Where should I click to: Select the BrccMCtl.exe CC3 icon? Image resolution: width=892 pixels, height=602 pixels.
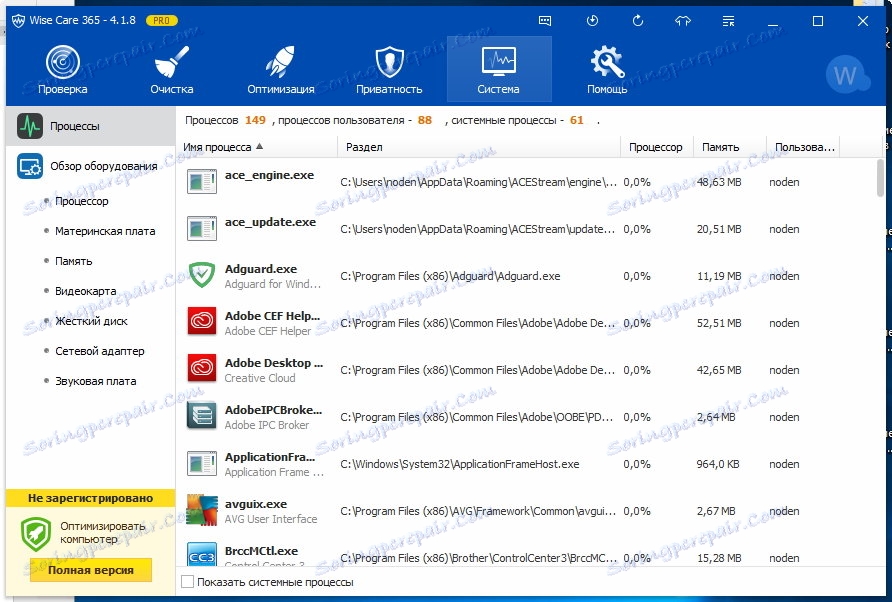202,554
